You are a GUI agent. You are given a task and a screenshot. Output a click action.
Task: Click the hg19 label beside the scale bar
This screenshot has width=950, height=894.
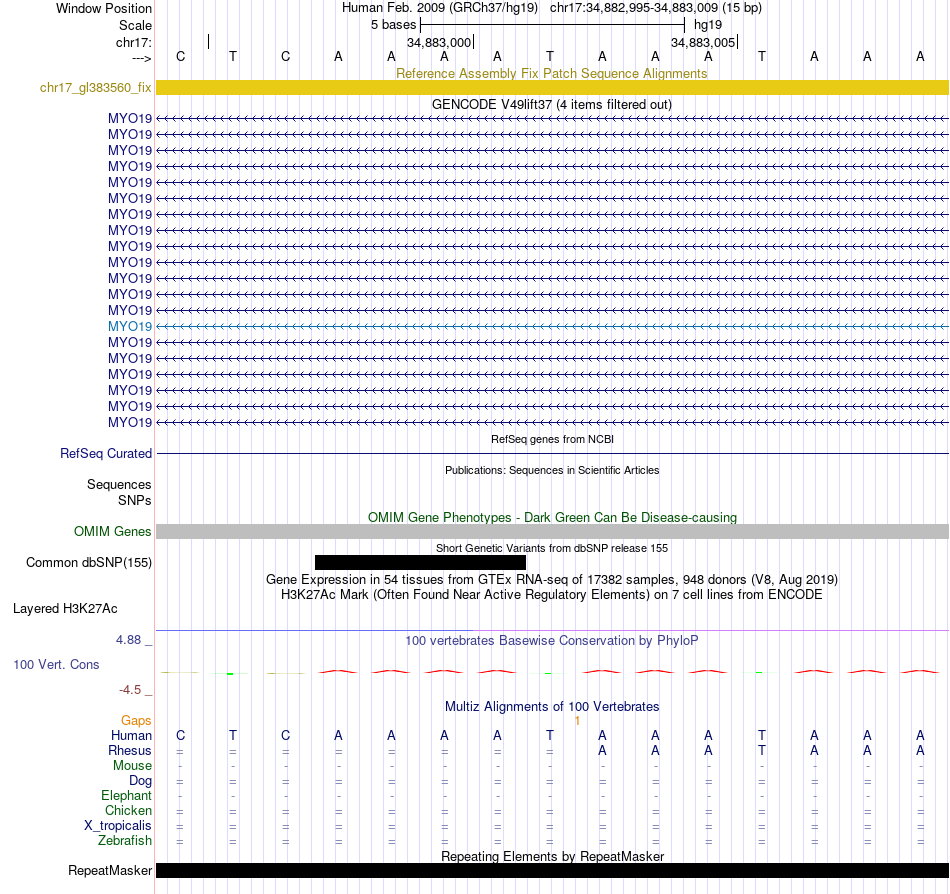[708, 25]
